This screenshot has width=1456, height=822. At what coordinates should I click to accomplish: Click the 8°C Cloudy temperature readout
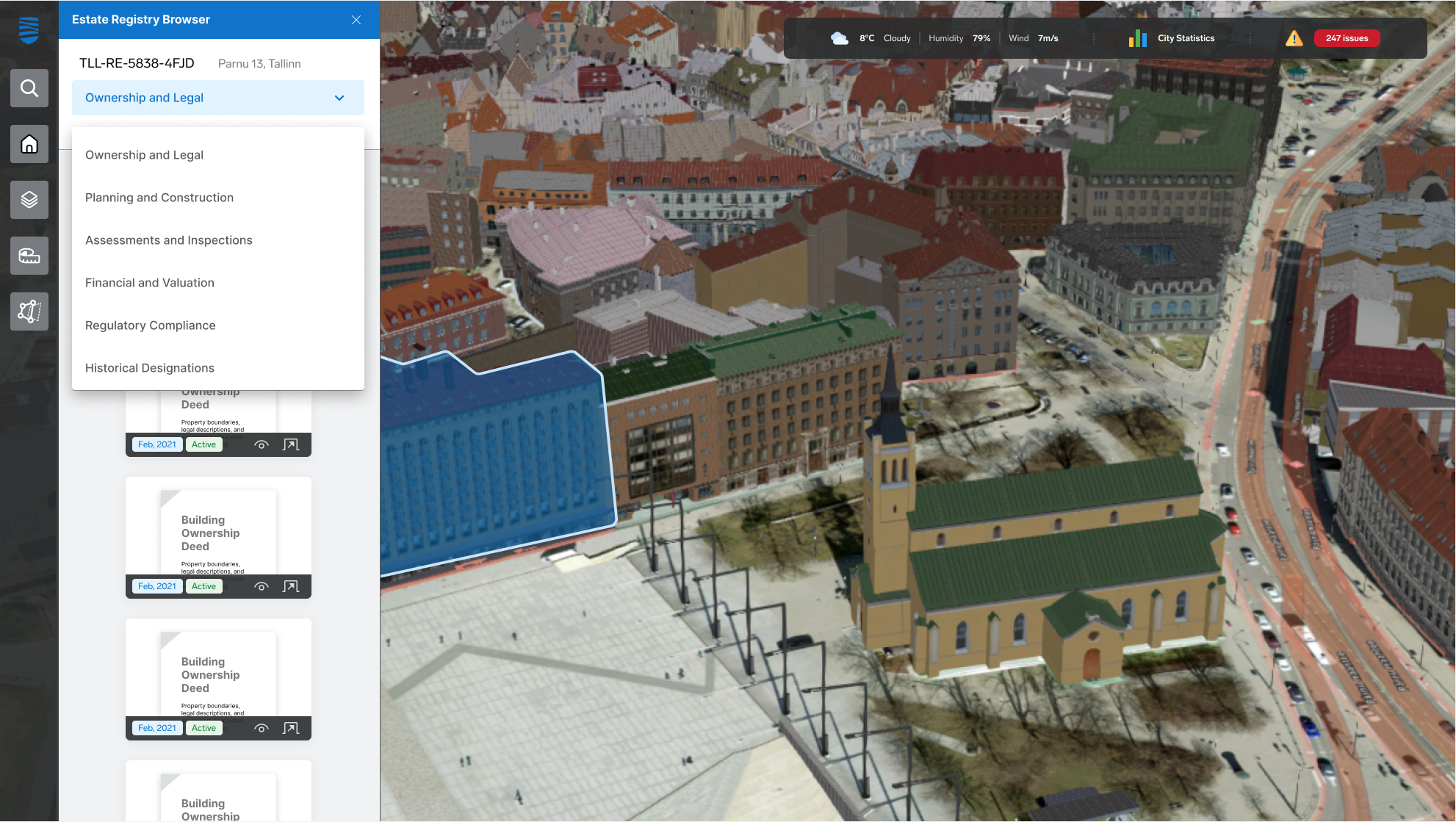point(885,38)
